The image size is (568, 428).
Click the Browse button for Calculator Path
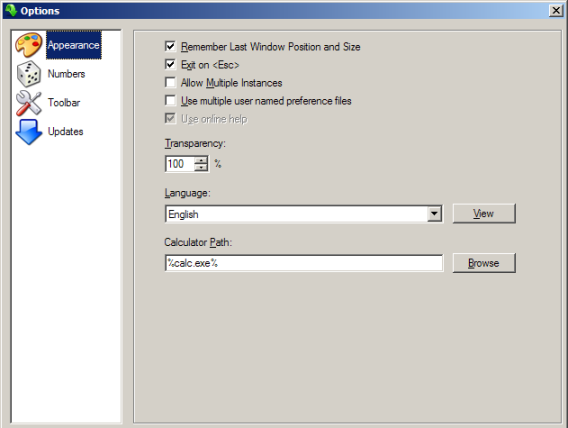(x=484, y=263)
